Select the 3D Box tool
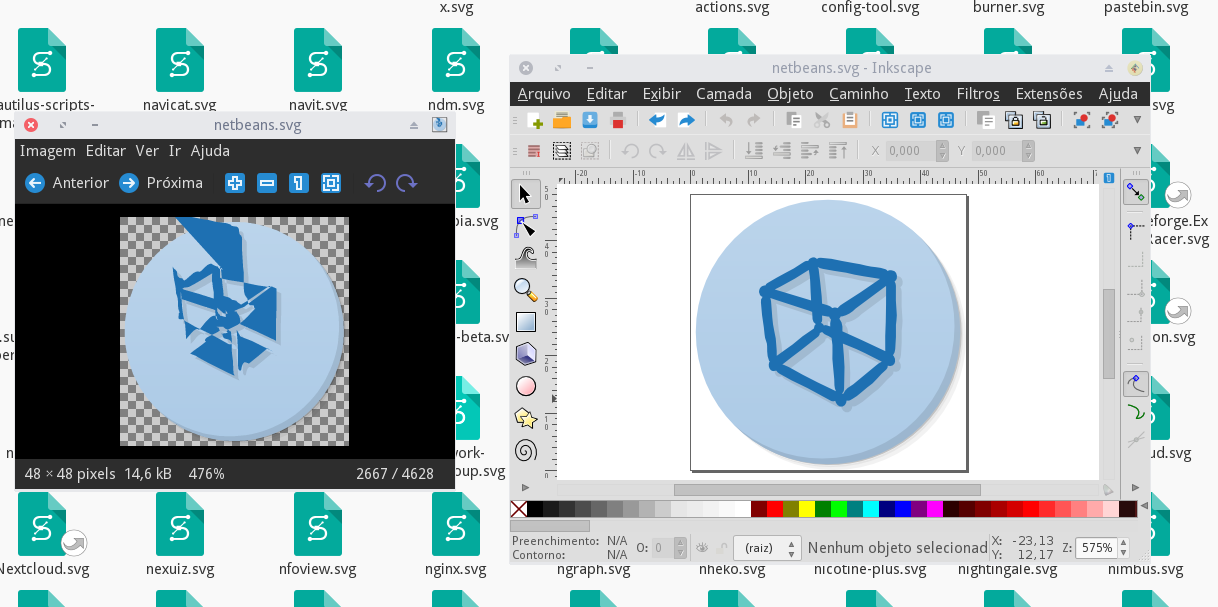The image size is (1218, 607). [526, 353]
